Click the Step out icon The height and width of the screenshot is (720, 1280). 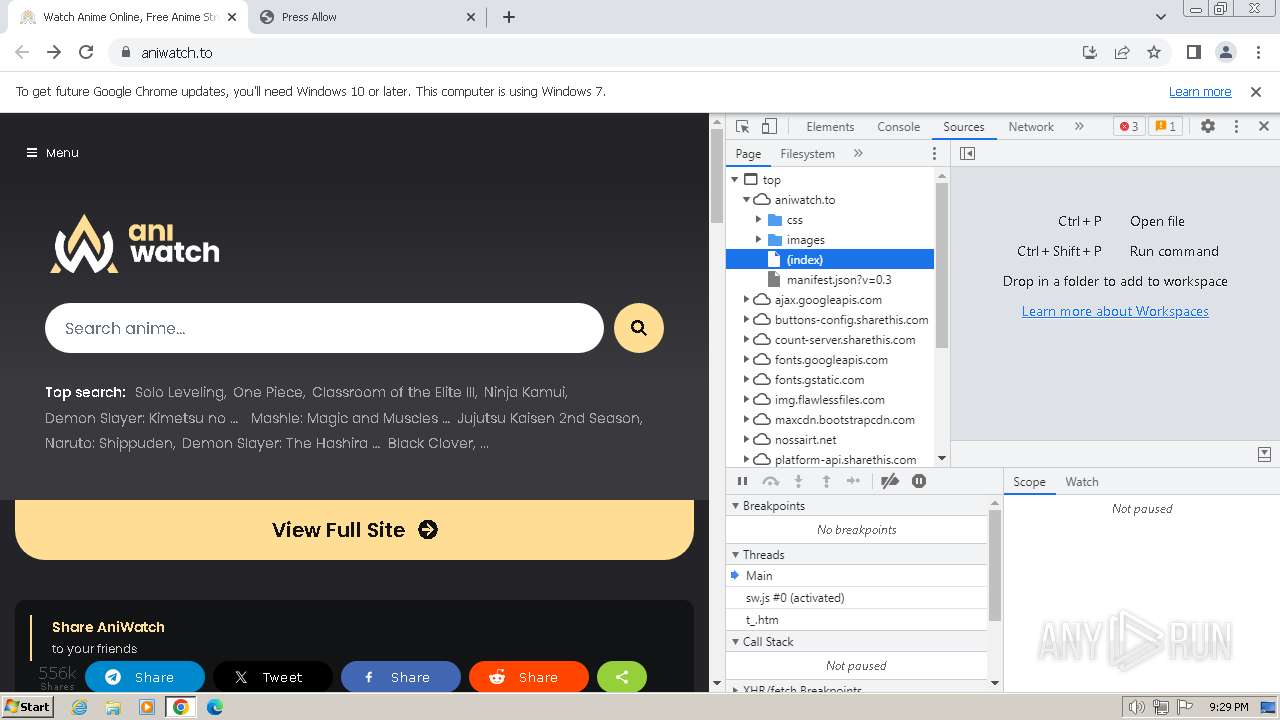point(826,481)
